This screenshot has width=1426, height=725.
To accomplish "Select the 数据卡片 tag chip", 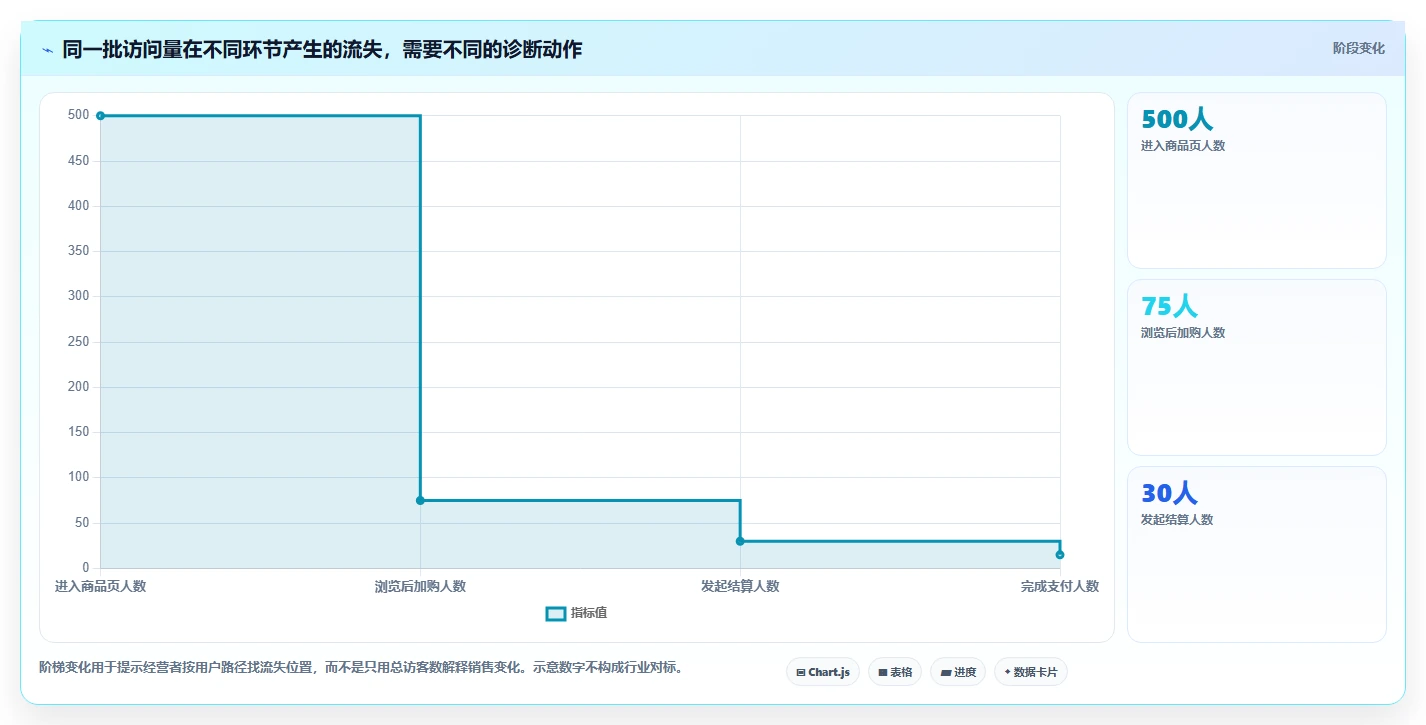I will [x=1031, y=672].
